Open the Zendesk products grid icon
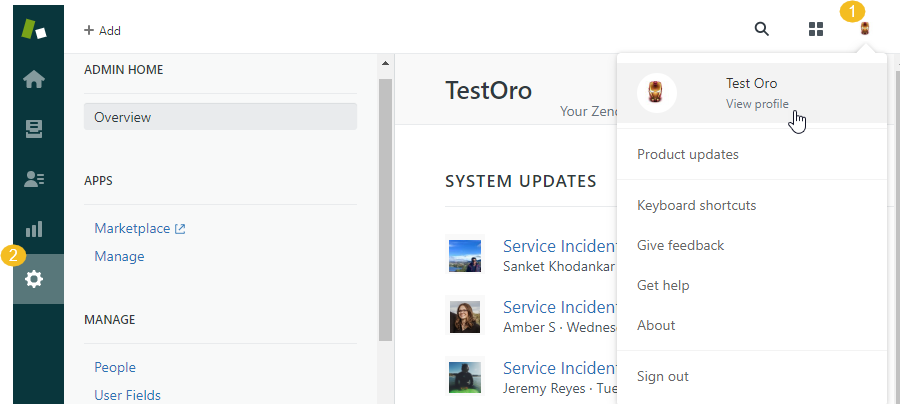 pos(816,29)
